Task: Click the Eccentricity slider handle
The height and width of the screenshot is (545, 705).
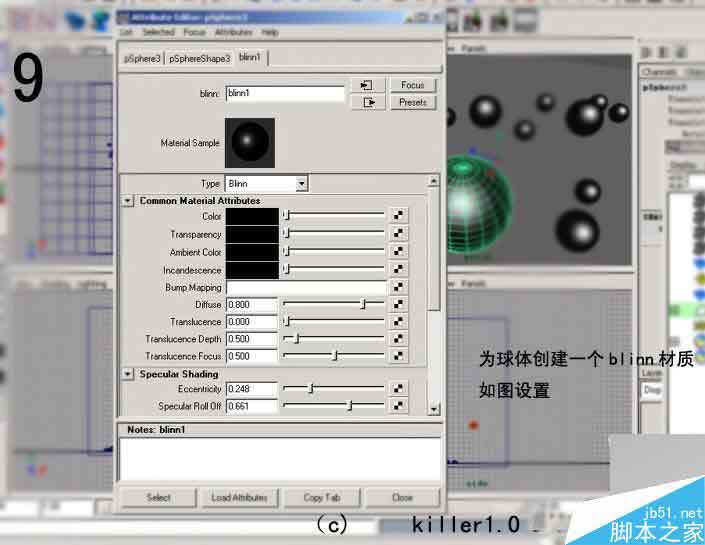Action: (x=311, y=388)
